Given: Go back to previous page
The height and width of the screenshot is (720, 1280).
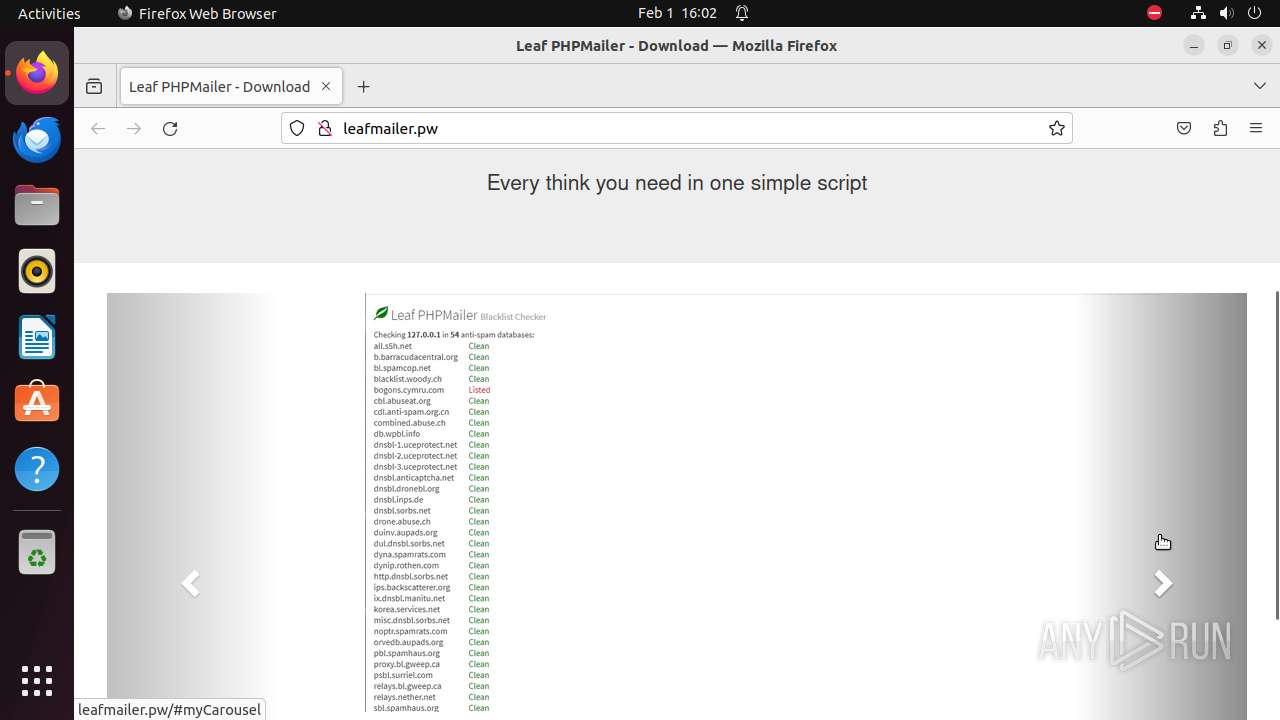Looking at the screenshot, I should (x=98, y=128).
